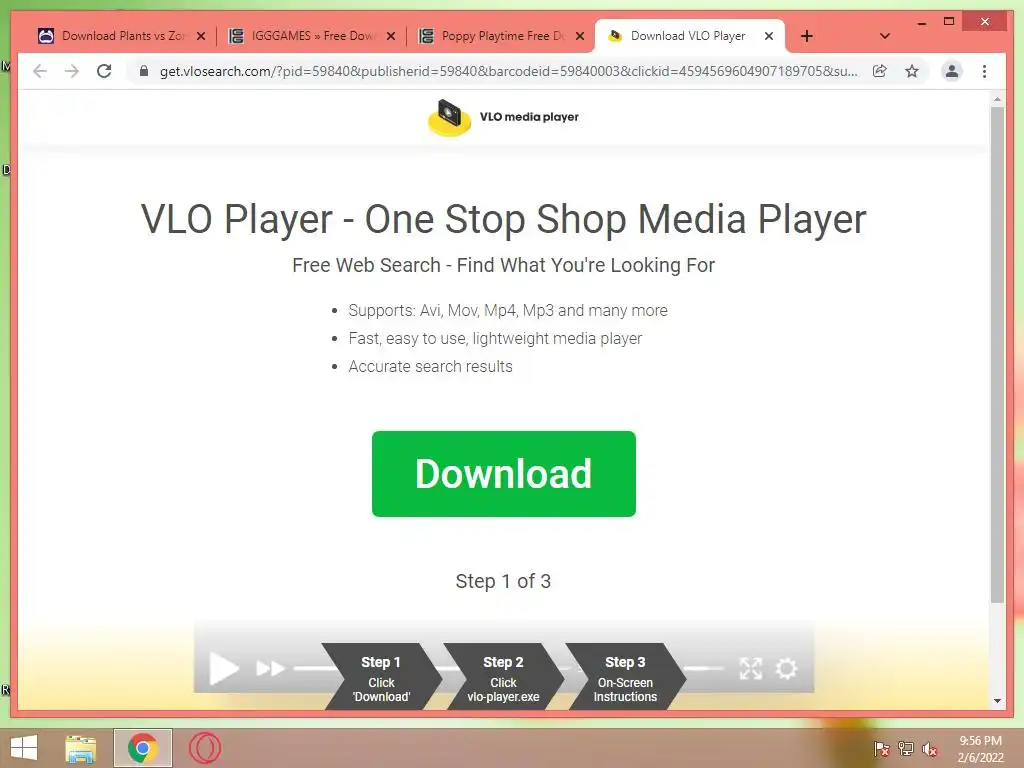The image size is (1024, 768).
Task: Reload the current page
Action: point(104,71)
